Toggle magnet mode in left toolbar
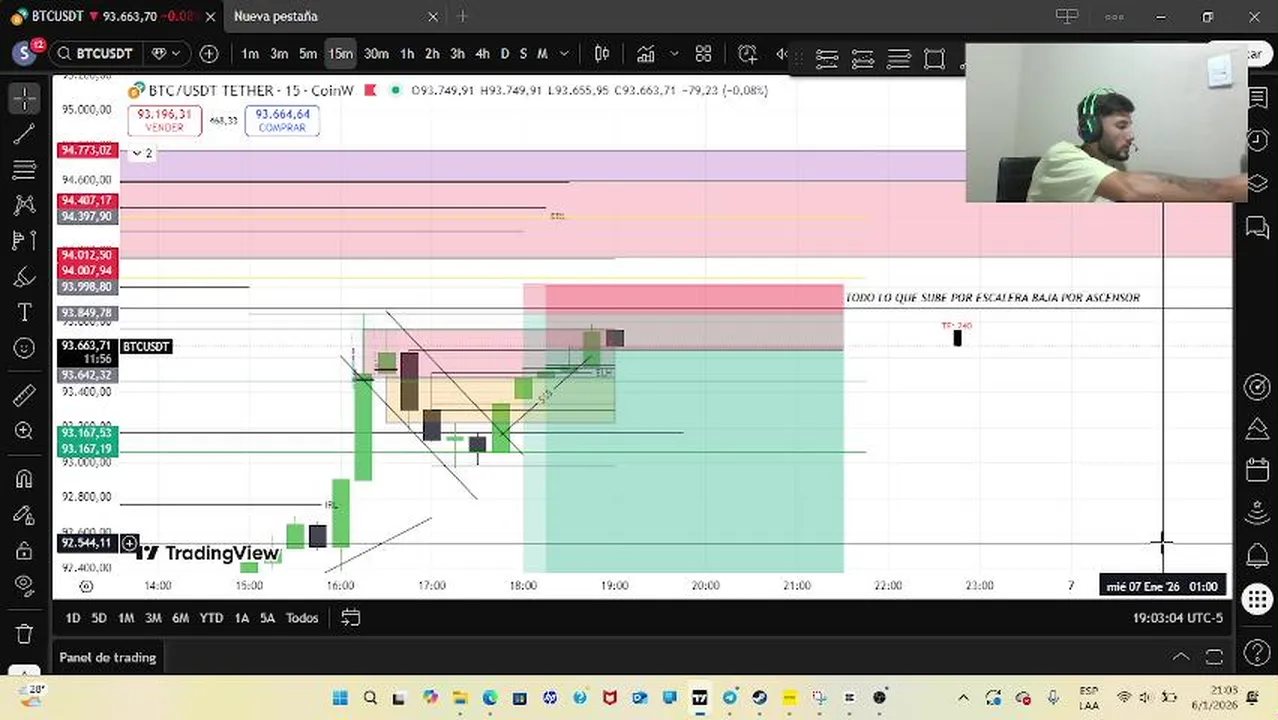This screenshot has height=720, width=1278. pyautogui.click(x=25, y=479)
